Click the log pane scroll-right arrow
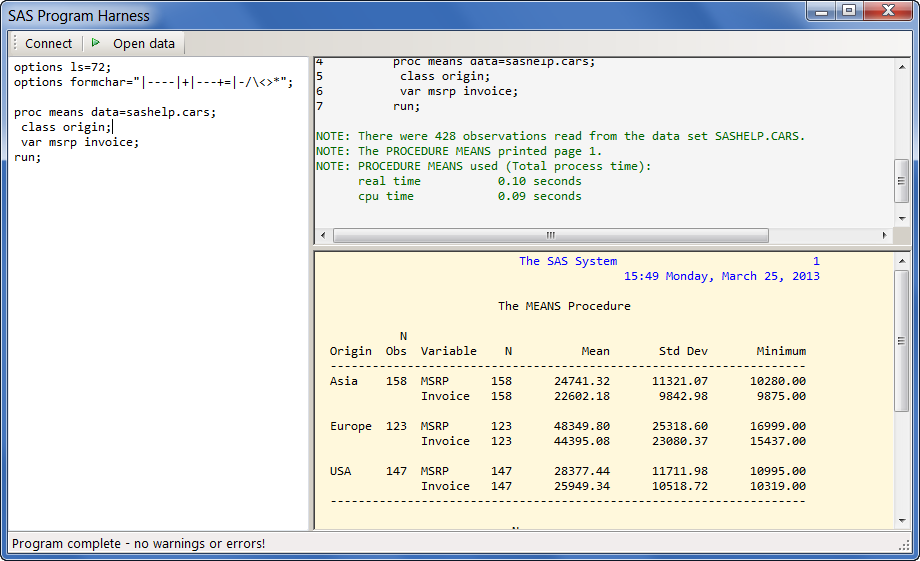 point(884,236)
